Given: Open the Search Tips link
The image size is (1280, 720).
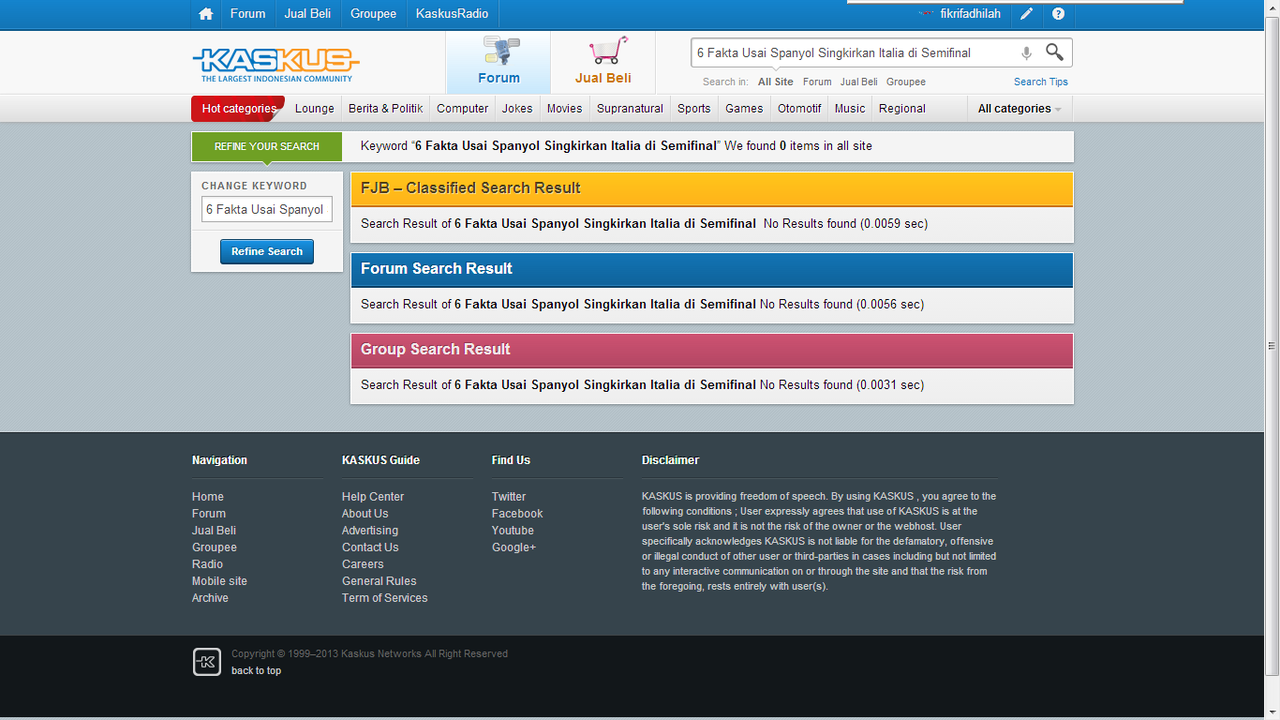Looking at the screenshot, I should click(1041, 82).
